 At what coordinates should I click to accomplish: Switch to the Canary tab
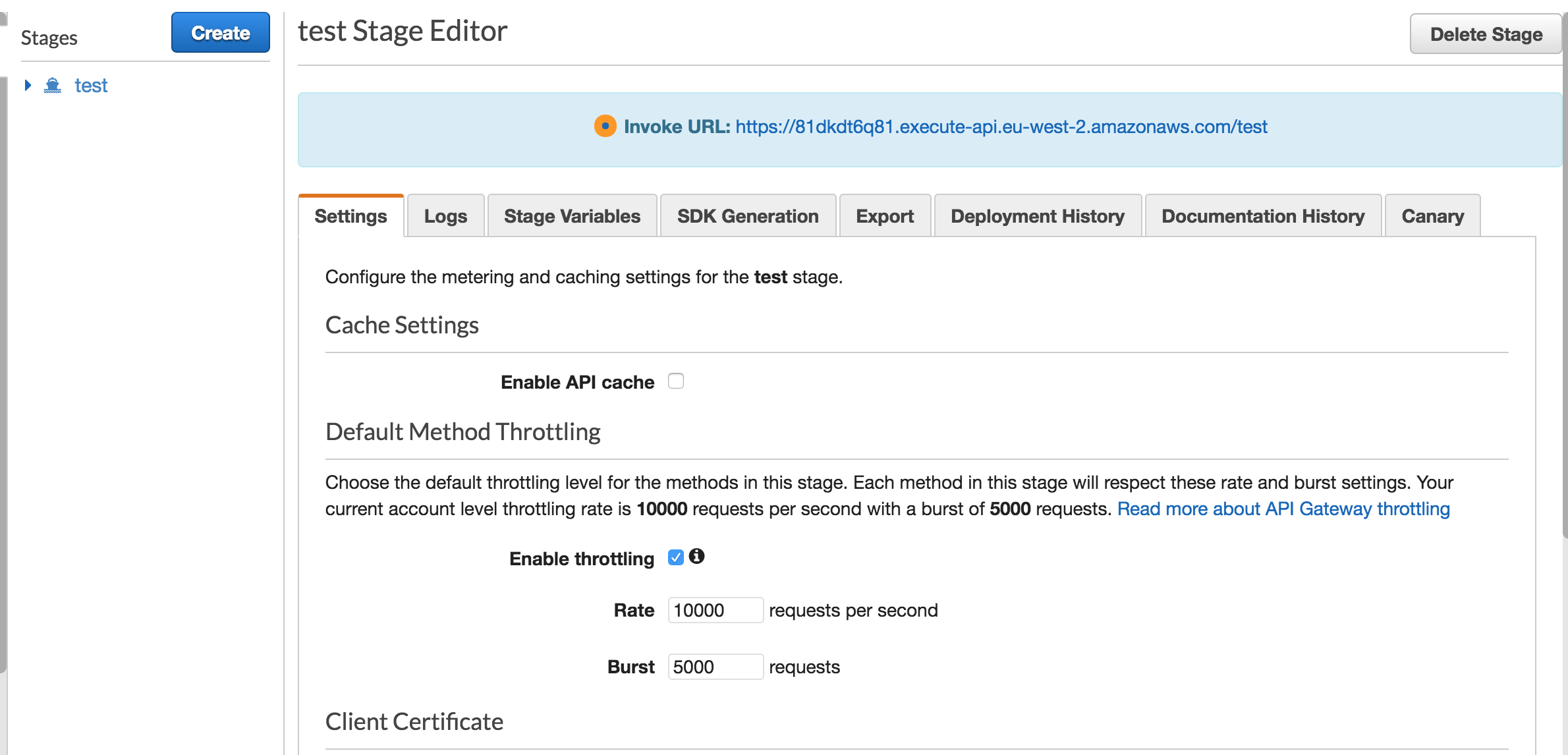pos(1432,216)
